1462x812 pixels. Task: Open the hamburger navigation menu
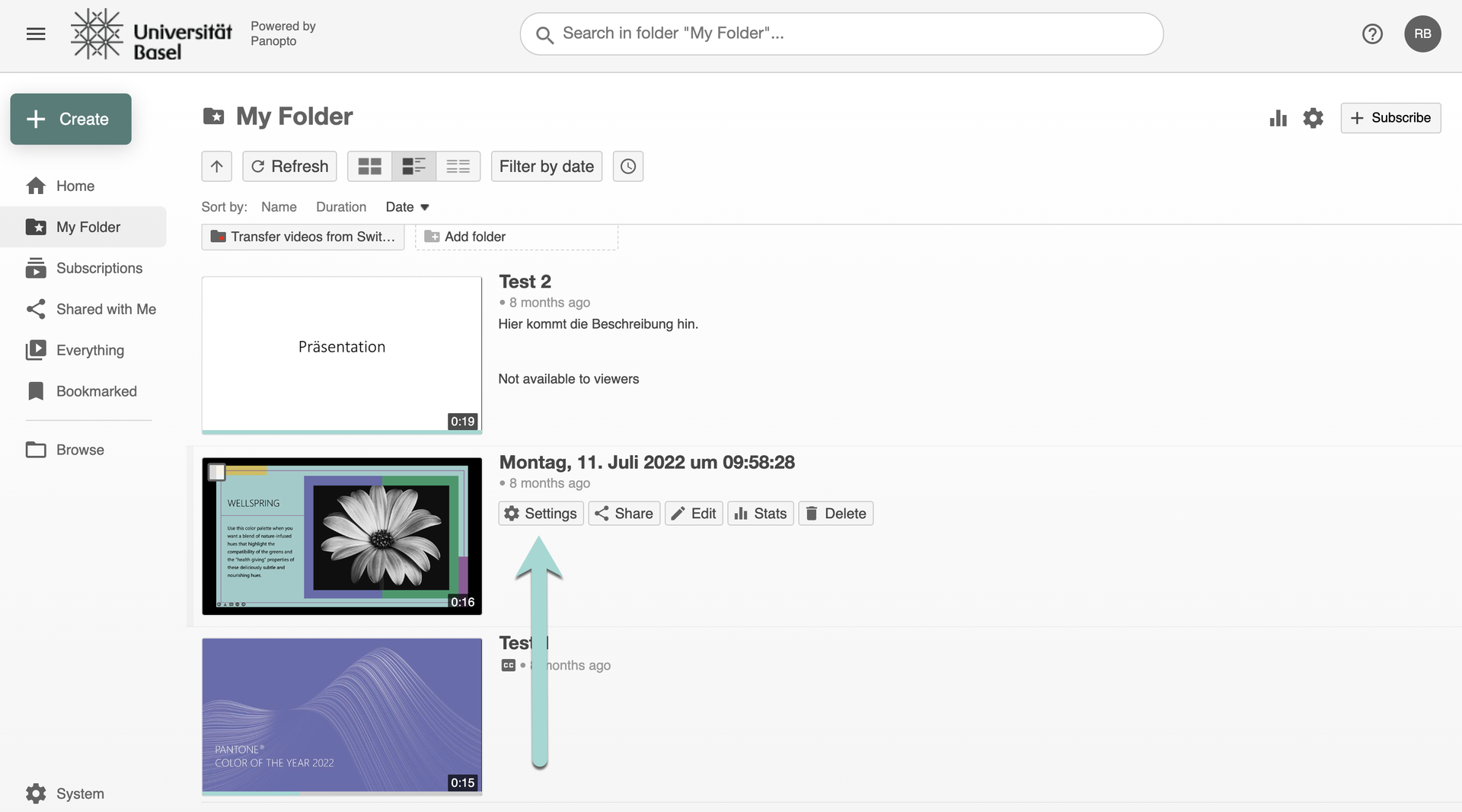point(36,33)
